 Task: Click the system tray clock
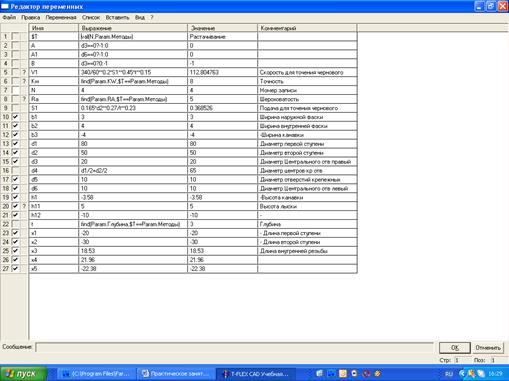[496, 374]
